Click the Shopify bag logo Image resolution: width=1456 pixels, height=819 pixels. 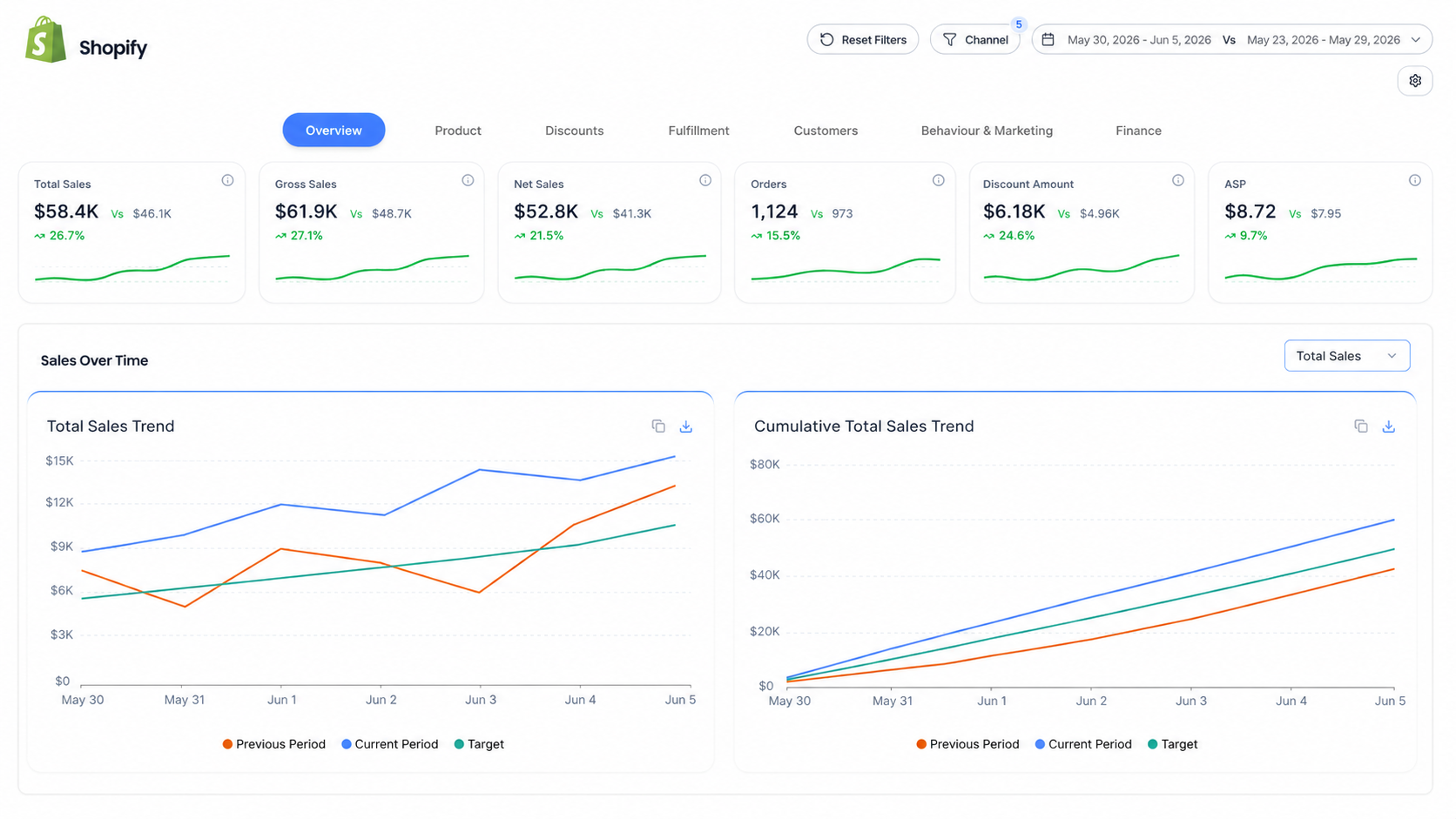click(45, 40)
